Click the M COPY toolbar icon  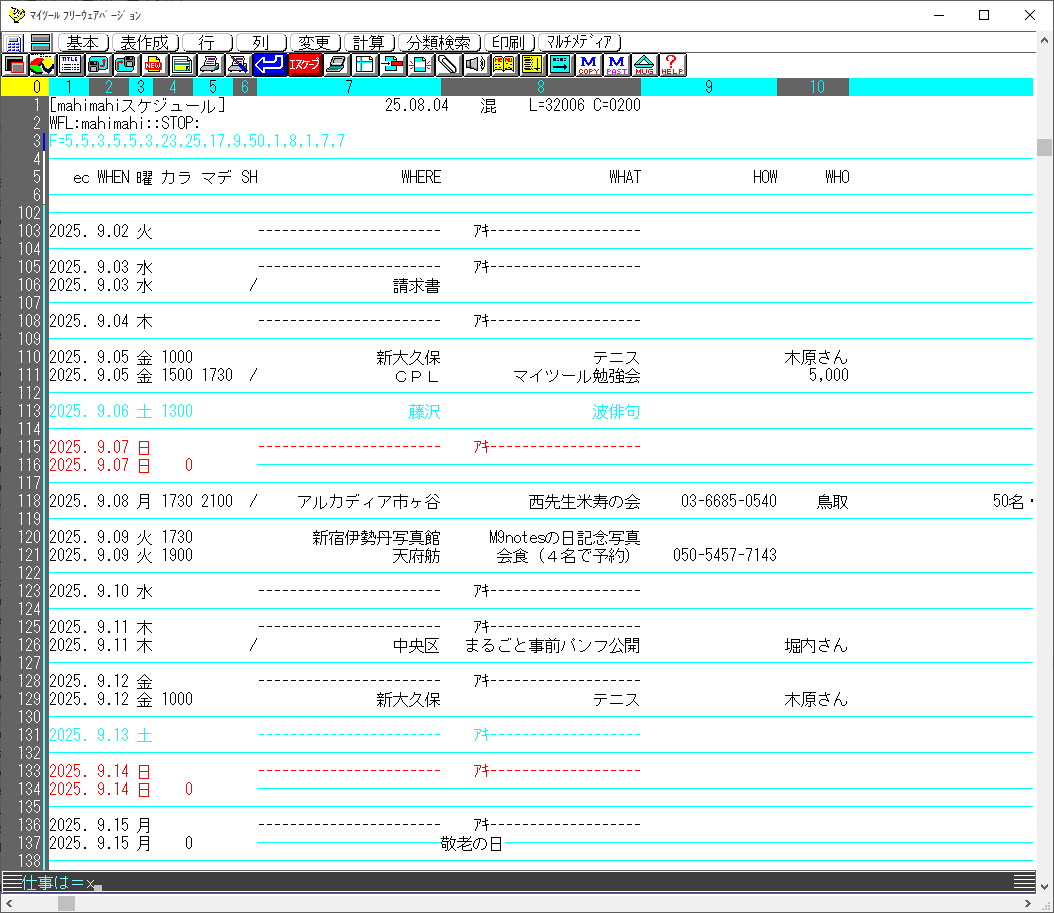pos(588,65)
